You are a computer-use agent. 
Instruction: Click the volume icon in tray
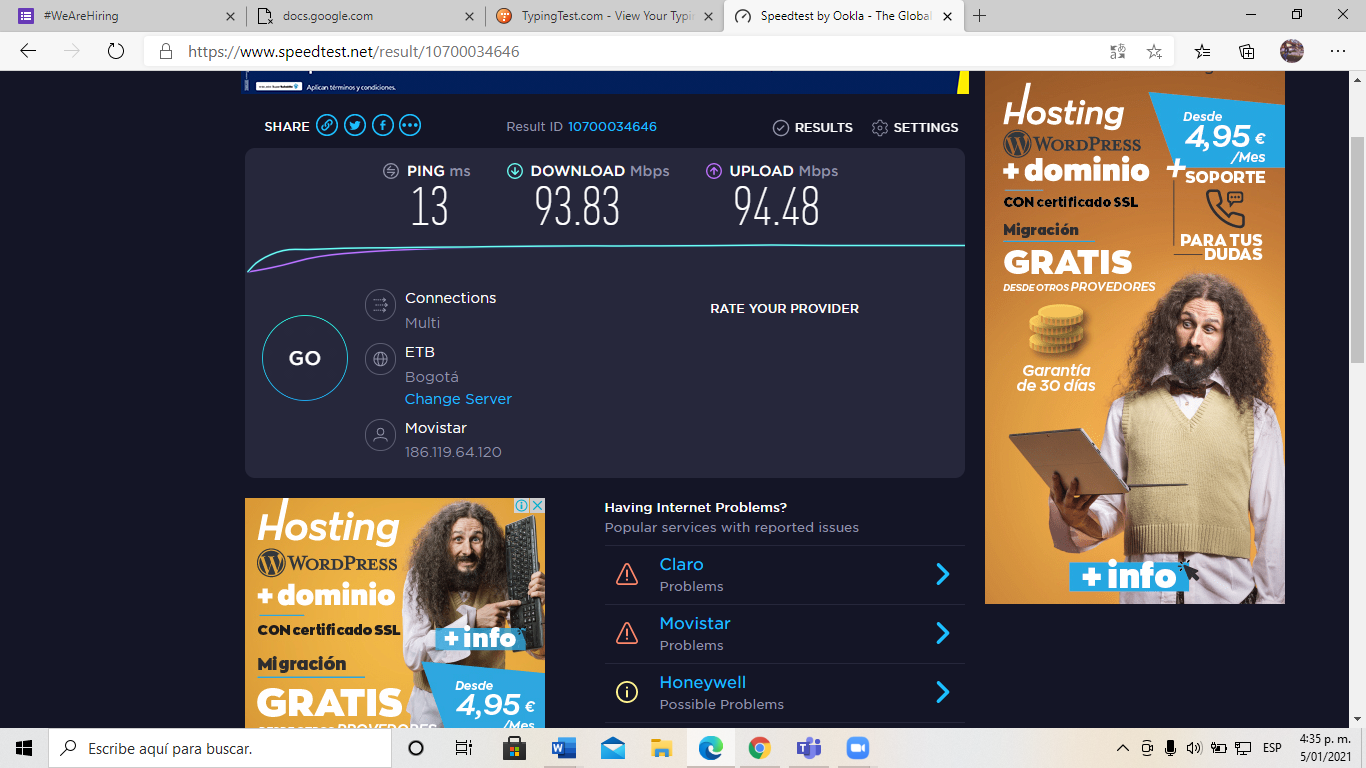click(x=1194, y=748)
